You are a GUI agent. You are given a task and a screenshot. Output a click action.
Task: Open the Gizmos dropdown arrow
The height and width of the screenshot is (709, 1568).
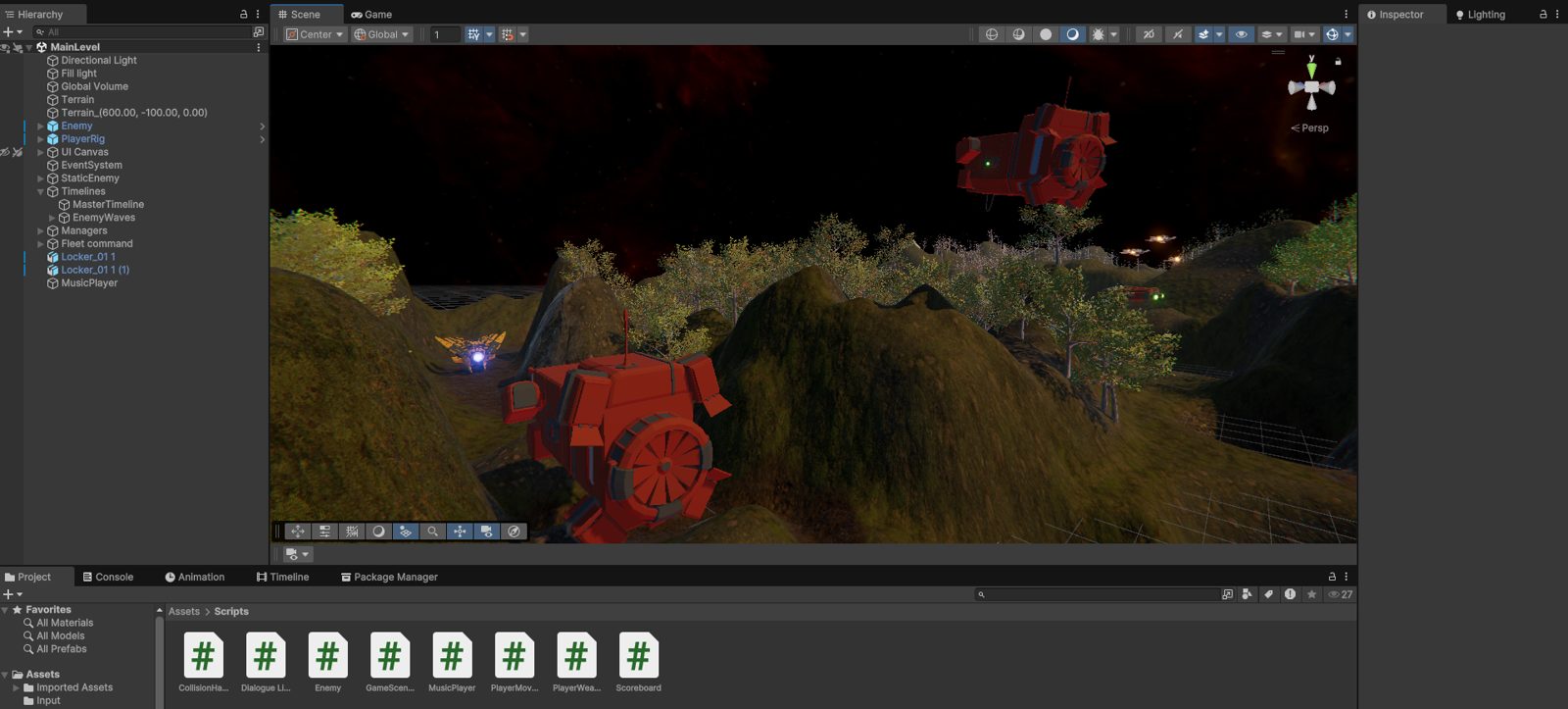(1347, 34)
